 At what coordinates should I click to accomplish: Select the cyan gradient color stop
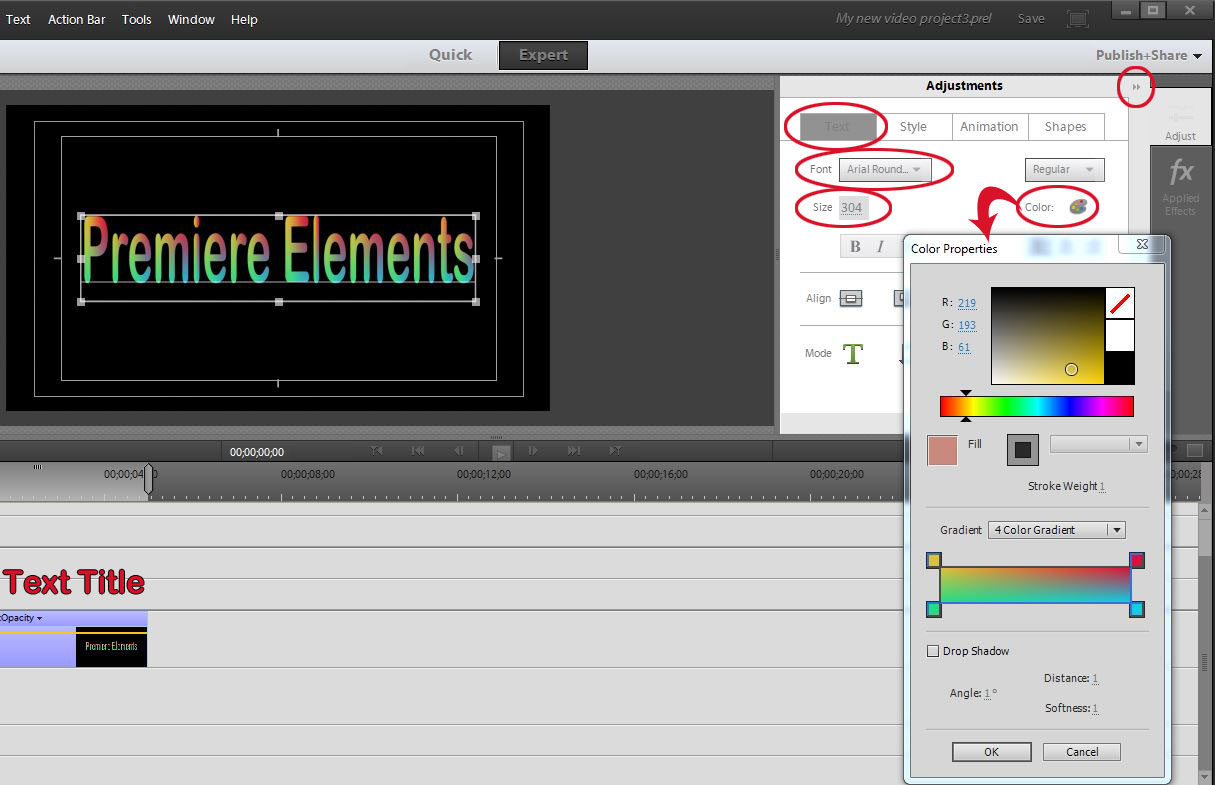click(1137, 609)
